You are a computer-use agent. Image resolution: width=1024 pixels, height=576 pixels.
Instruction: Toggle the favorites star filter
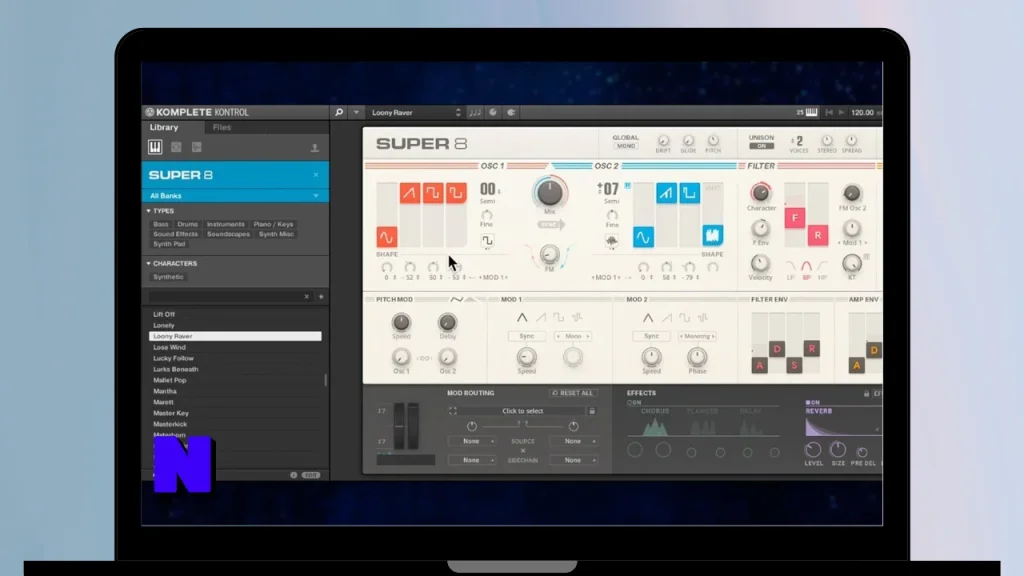321,296
